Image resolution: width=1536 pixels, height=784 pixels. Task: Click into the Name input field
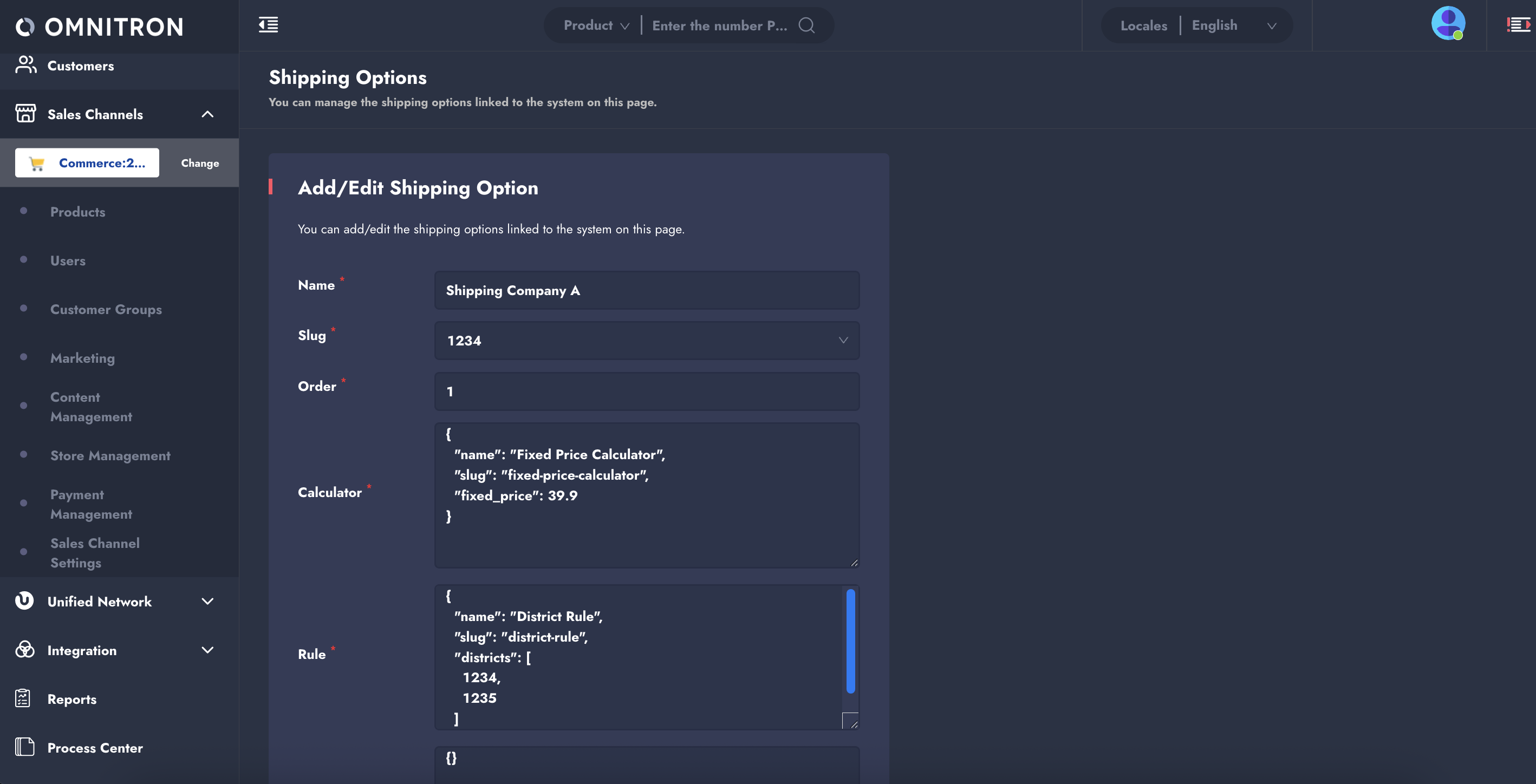pyautogui.click(x=646, y=290)
